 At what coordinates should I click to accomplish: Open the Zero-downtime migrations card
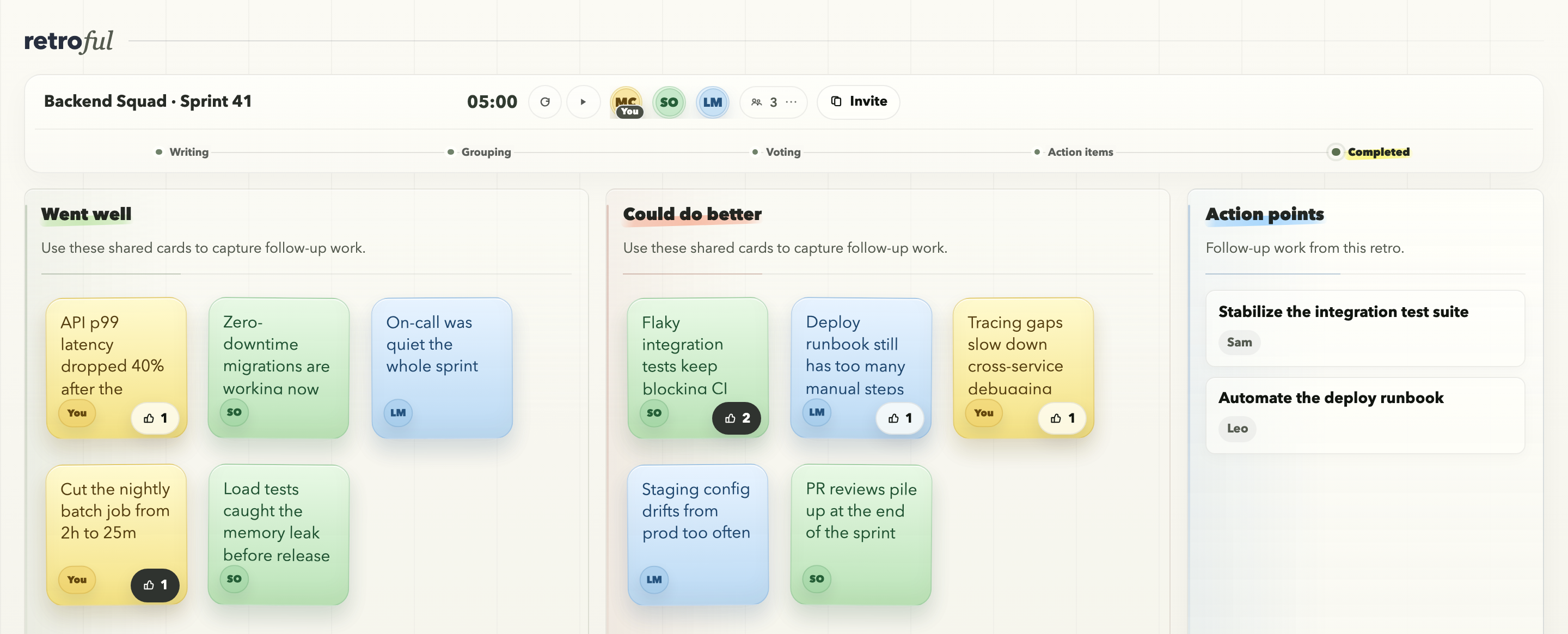[x=279, y=368]
